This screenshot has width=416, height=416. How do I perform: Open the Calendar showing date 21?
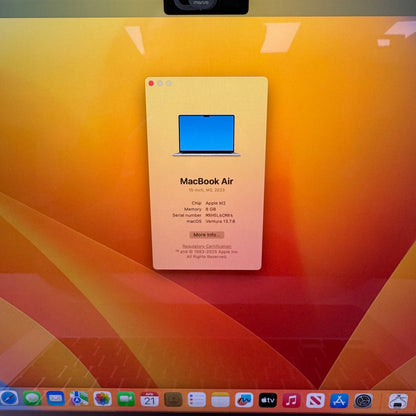tap(149, 399)
